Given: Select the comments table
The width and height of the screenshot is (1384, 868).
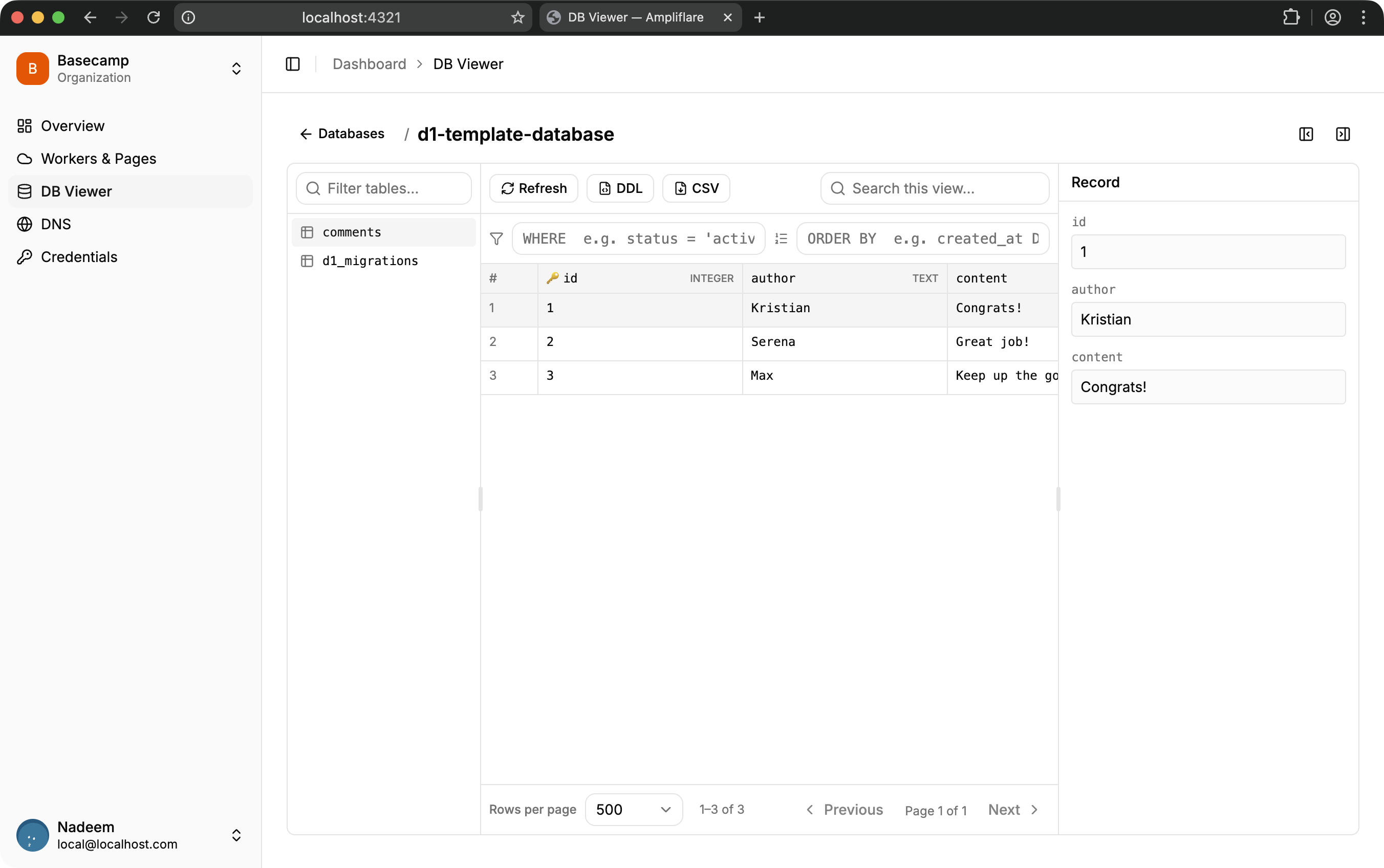Looking at the screenshot, I should point(383,232).
